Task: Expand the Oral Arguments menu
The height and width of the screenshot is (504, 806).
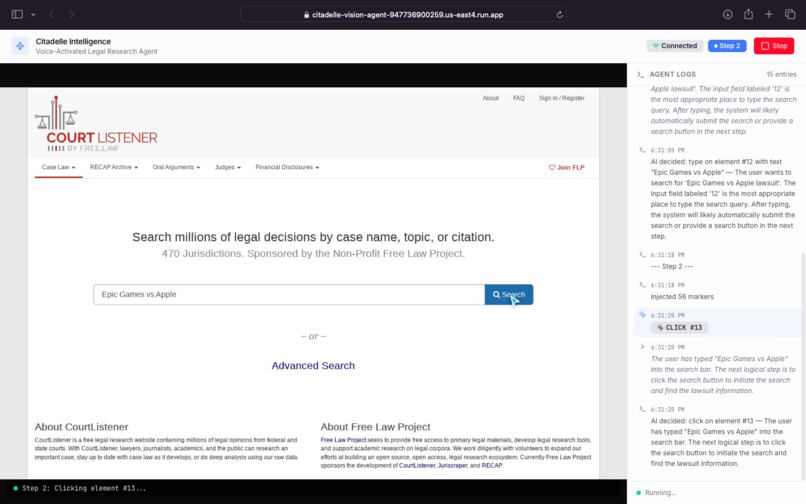Action: pyautogui.click(x=176, y=167)
